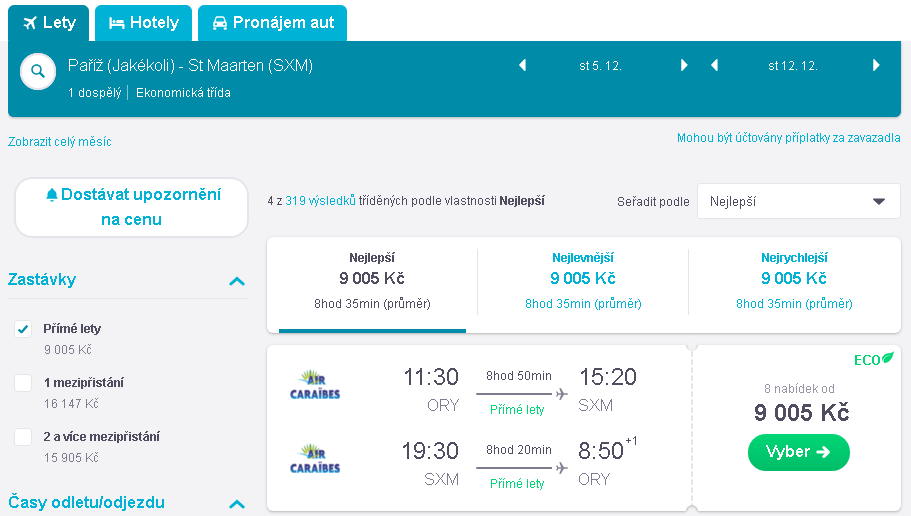Enable the 1 mezipřistání checkbox
The image size is (911, 516).
(23, 383)
